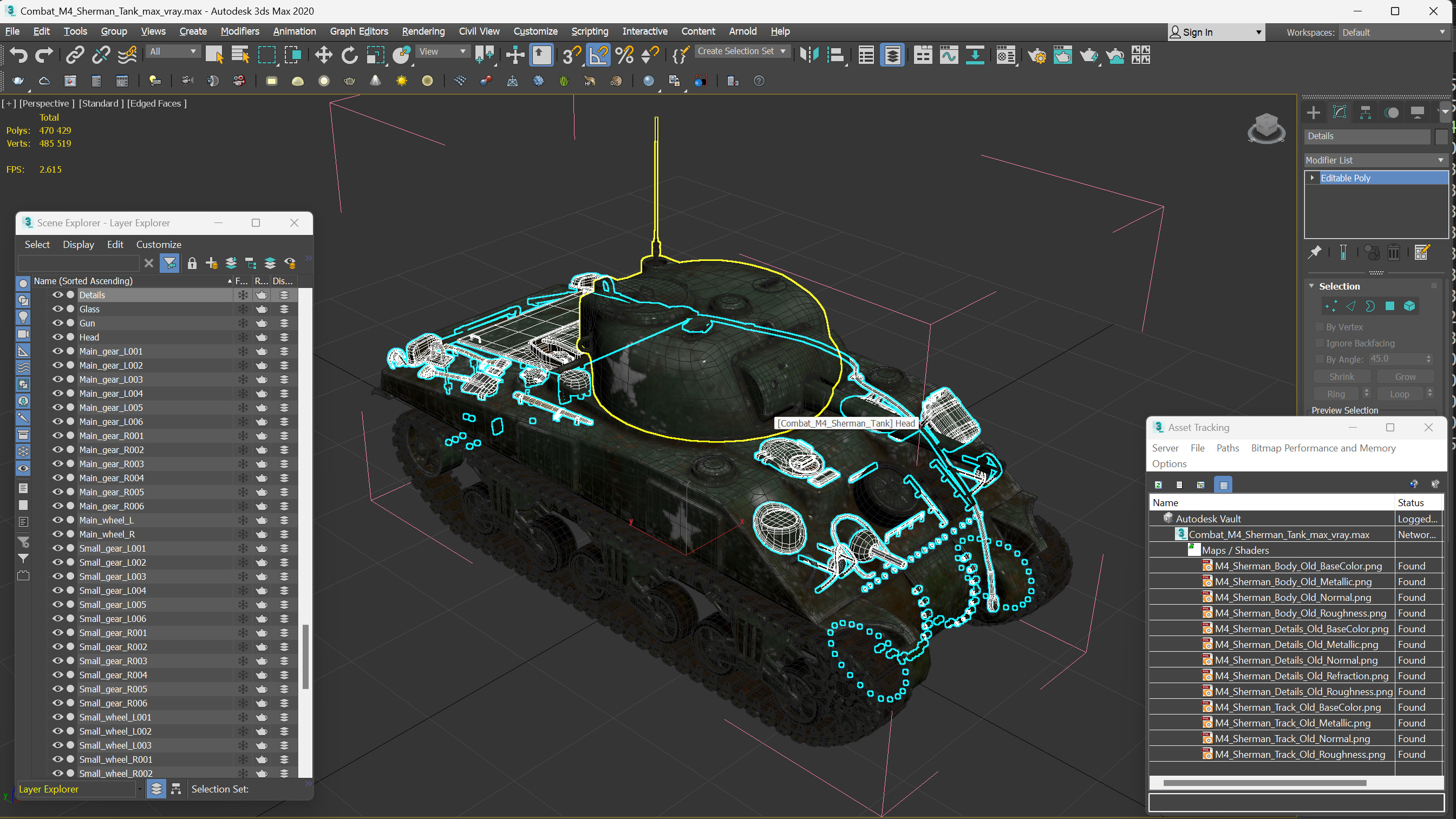1456x819 pixels.
Task: Open the Motion panel icon
Action: 1391,113
